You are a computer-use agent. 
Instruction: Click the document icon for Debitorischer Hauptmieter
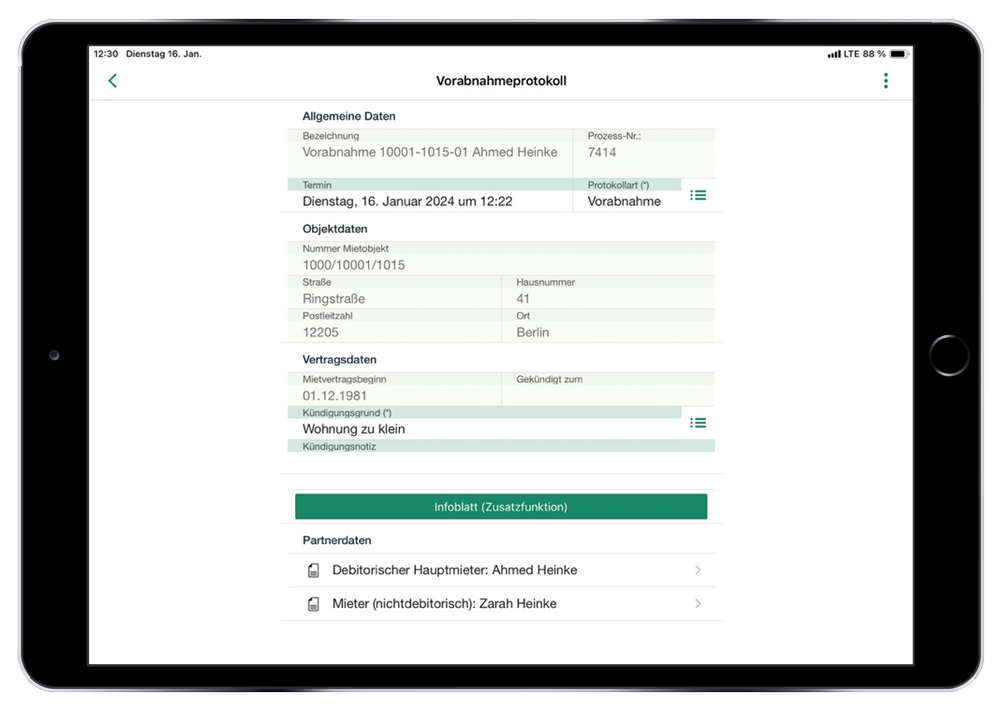click(313, 571)
